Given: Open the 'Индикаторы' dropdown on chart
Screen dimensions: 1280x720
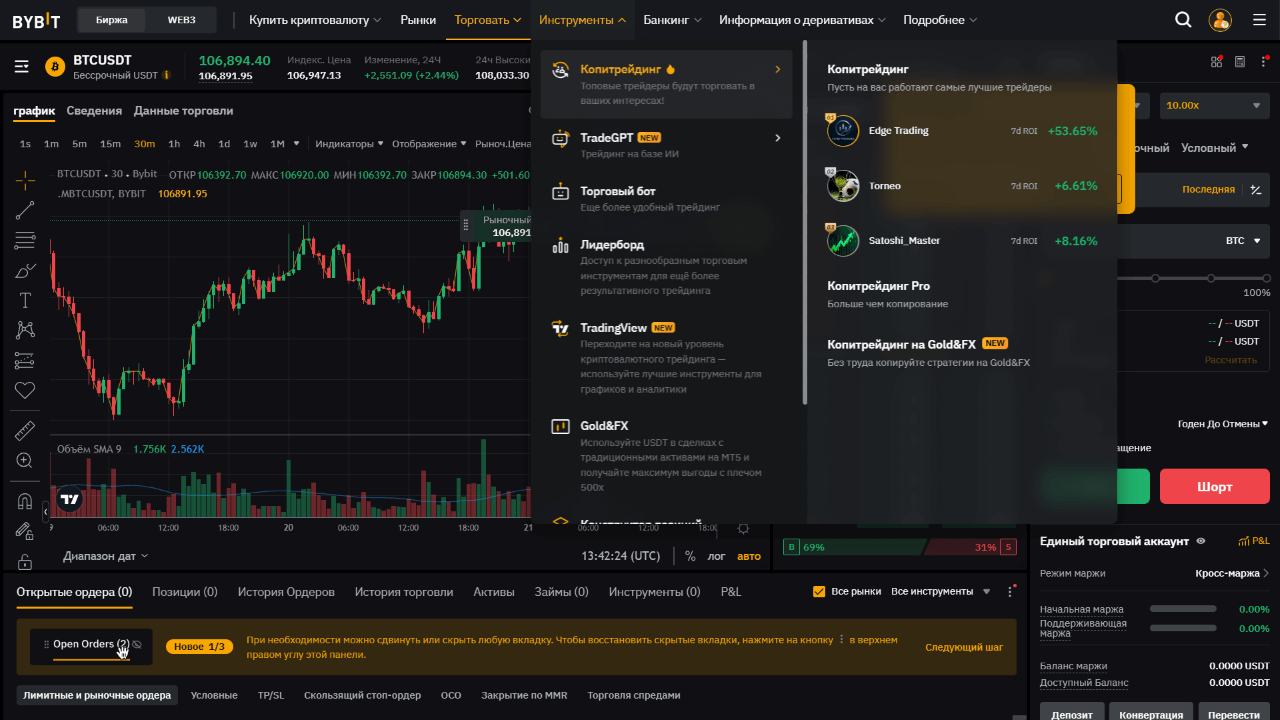Looking at the screenshot, I should click(x=349, y=144).
